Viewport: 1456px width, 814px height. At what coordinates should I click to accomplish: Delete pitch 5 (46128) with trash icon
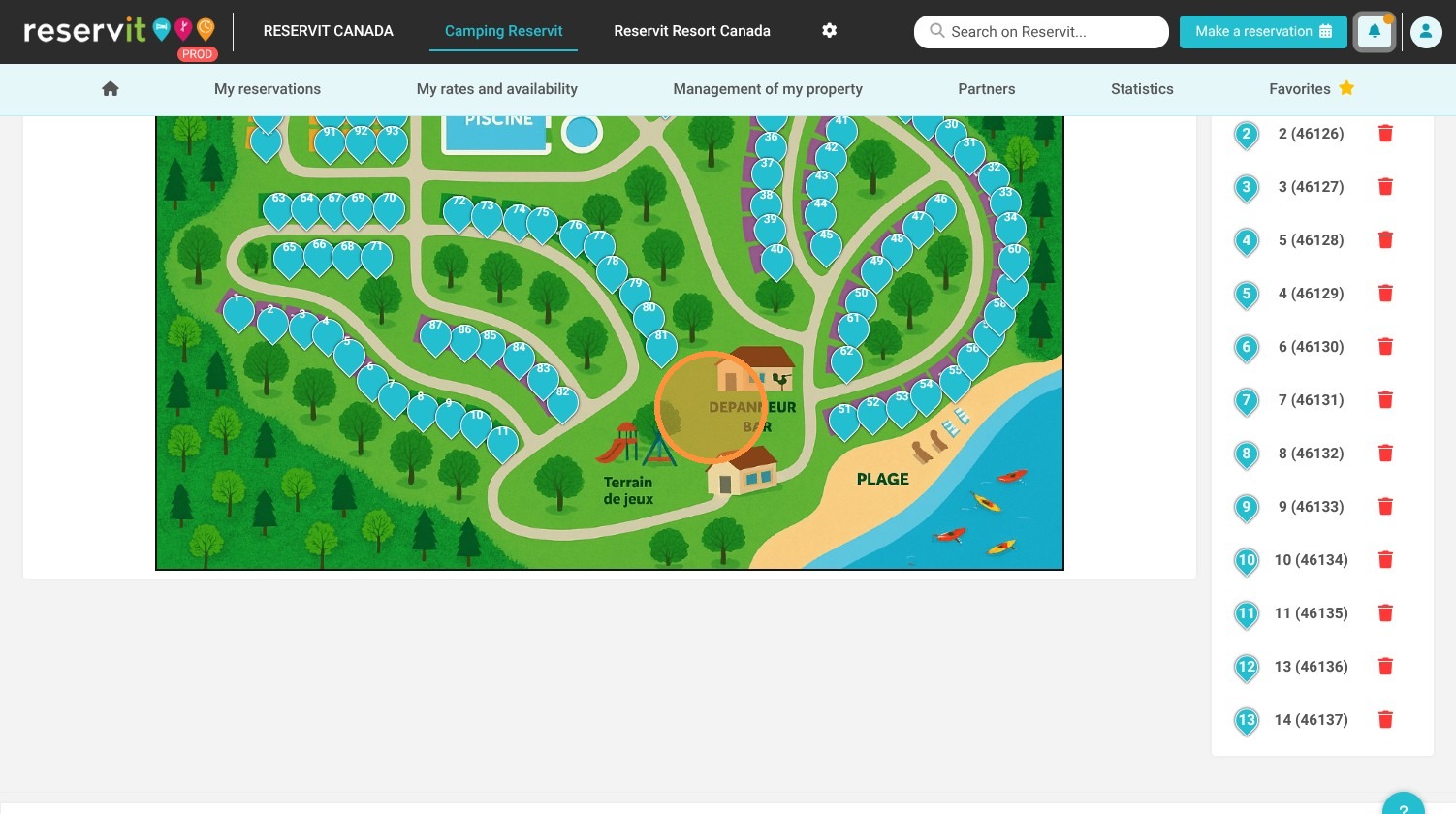pos(1385,240)
